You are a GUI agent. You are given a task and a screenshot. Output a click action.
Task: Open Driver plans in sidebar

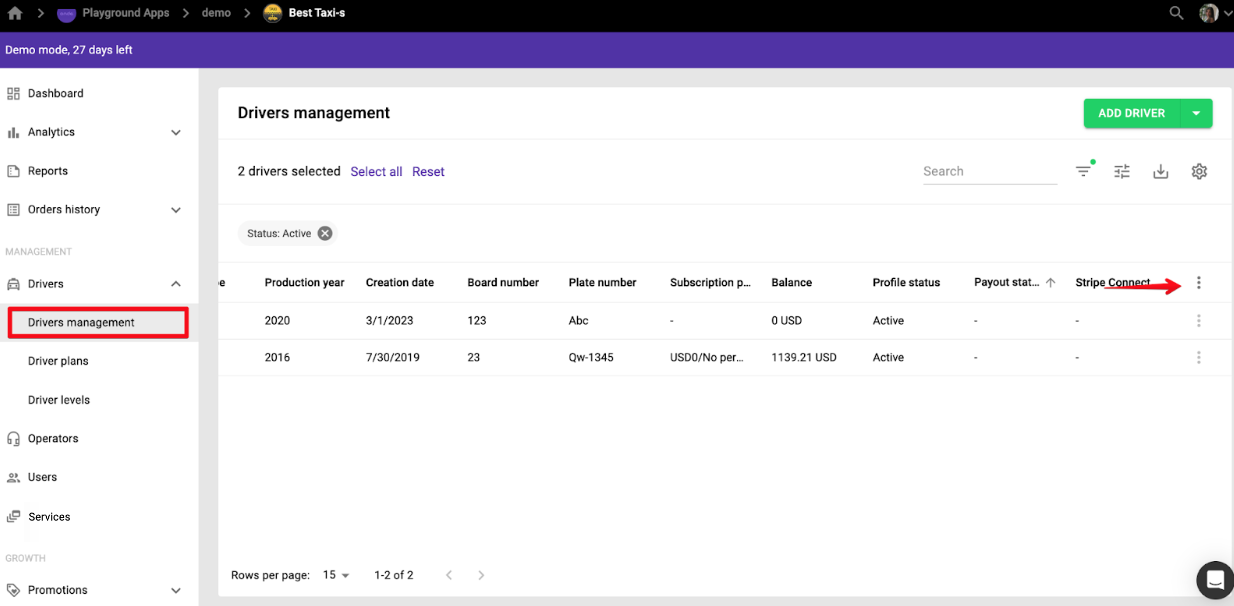point(58,361)
